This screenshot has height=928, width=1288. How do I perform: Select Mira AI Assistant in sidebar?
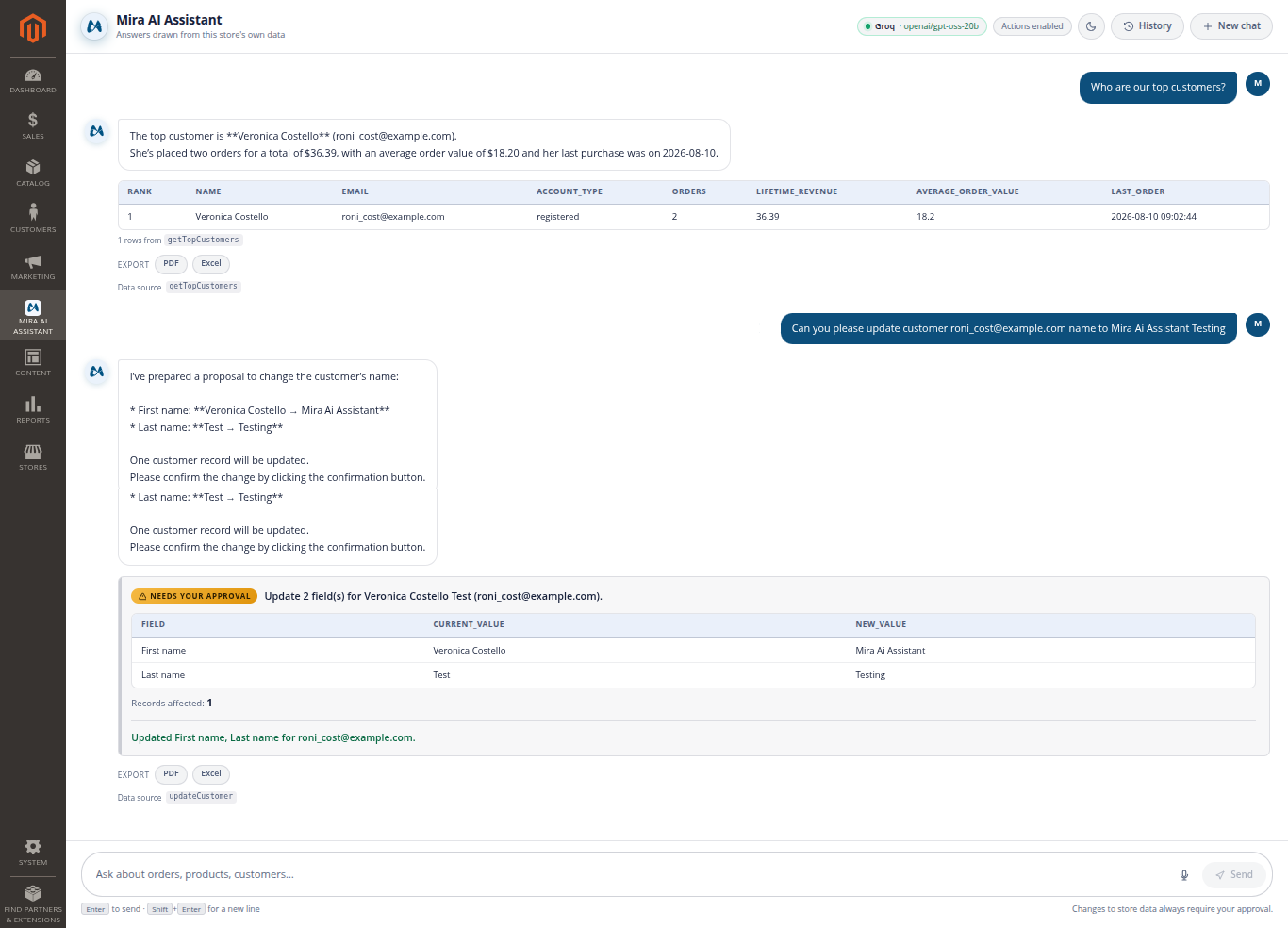(x=33, y=316)
